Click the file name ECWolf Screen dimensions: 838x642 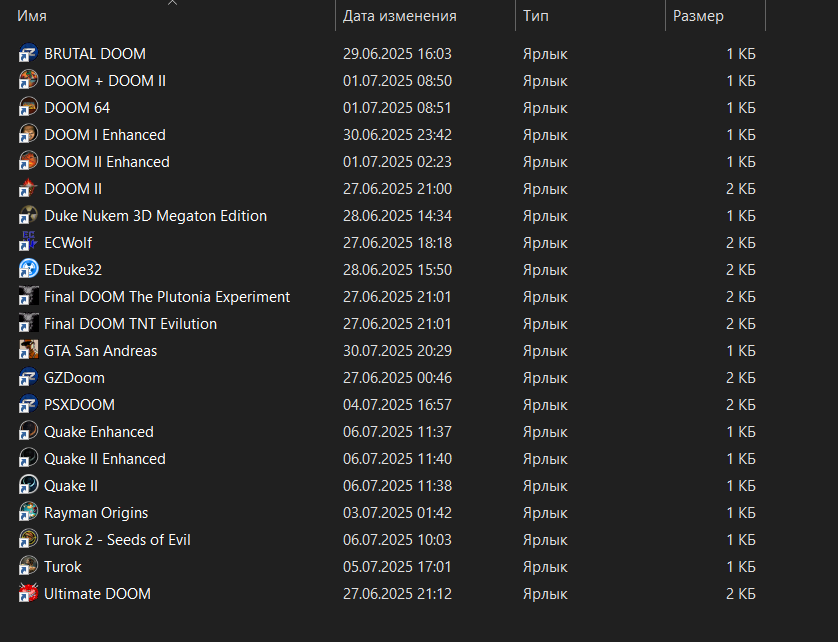(68, 243)
